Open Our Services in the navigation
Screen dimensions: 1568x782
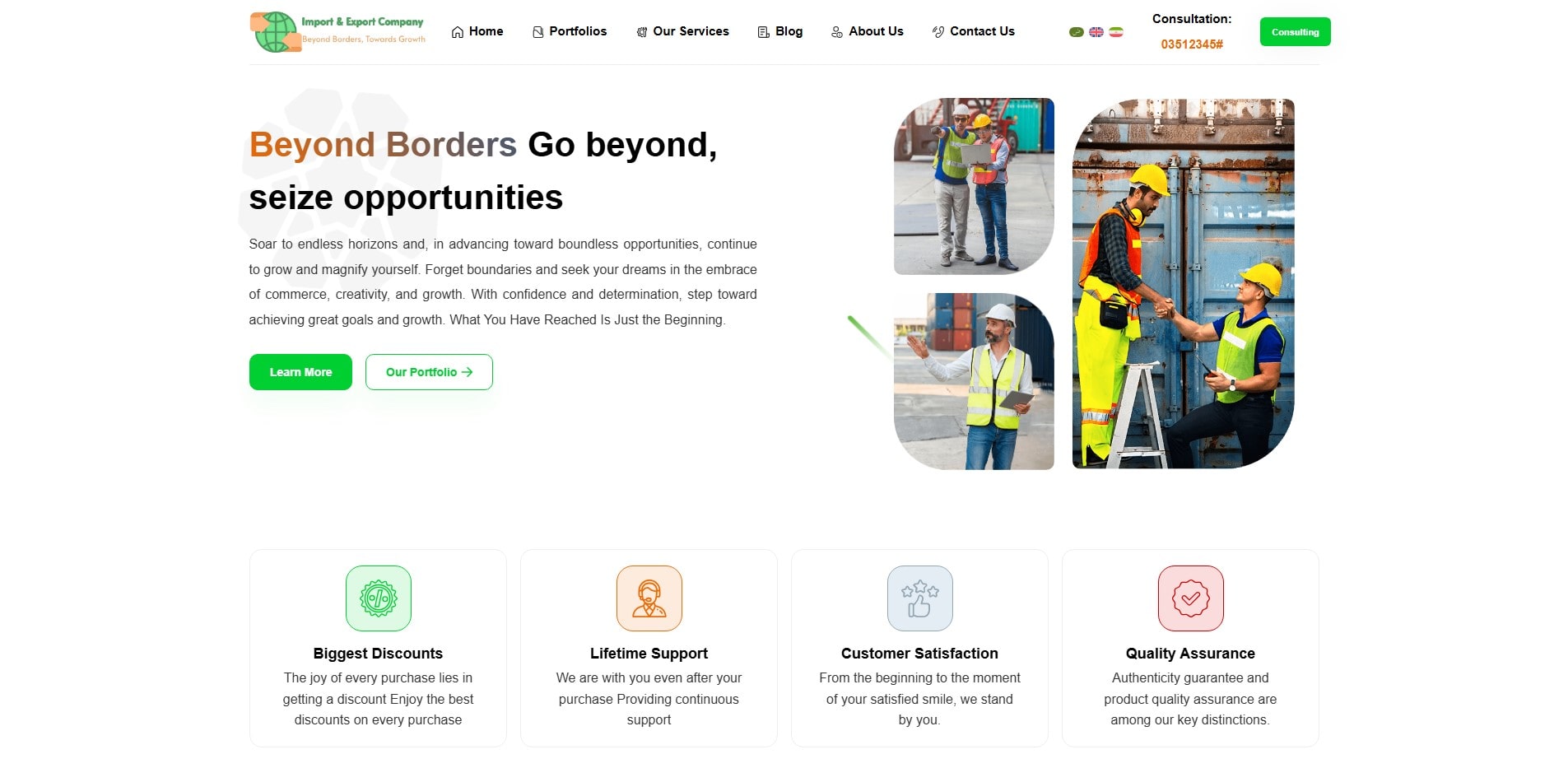pyautogui.click(x=682, y=31)
